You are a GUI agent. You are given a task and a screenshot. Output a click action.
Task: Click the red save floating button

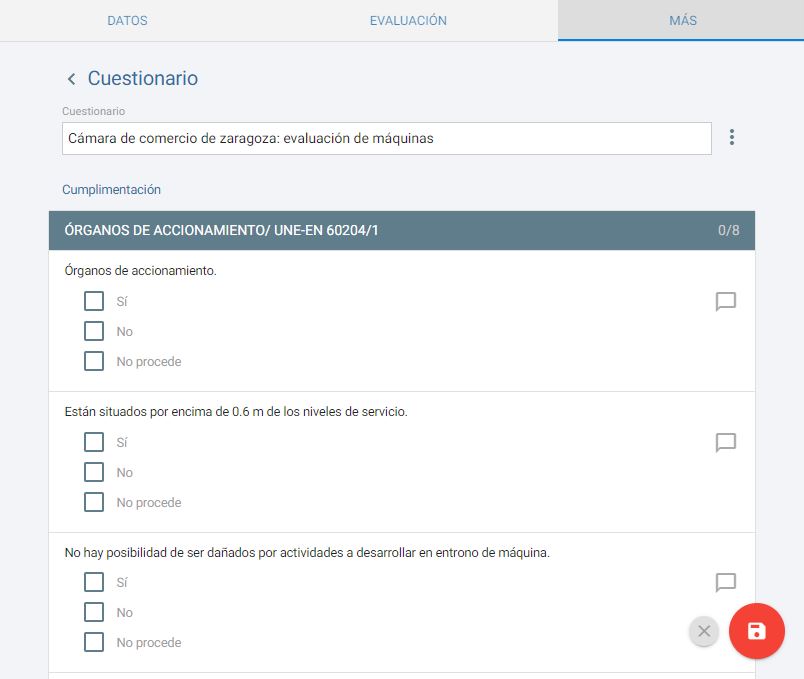(757, 631)
